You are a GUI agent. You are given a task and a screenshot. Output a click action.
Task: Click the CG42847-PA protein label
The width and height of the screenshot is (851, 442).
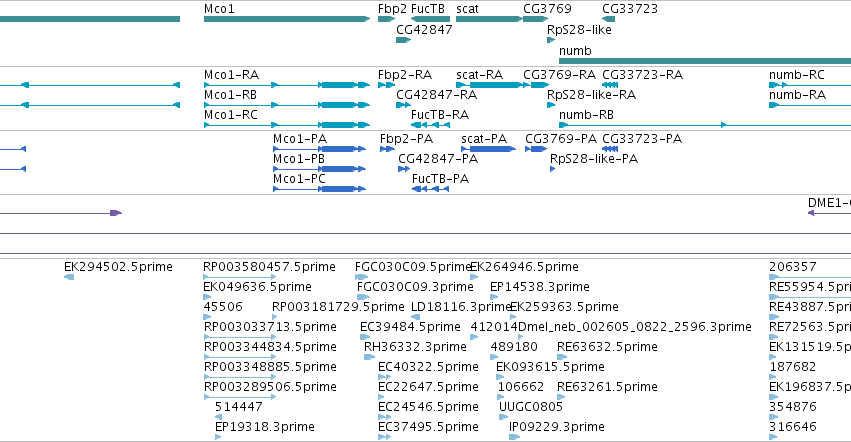click(438, 159)
